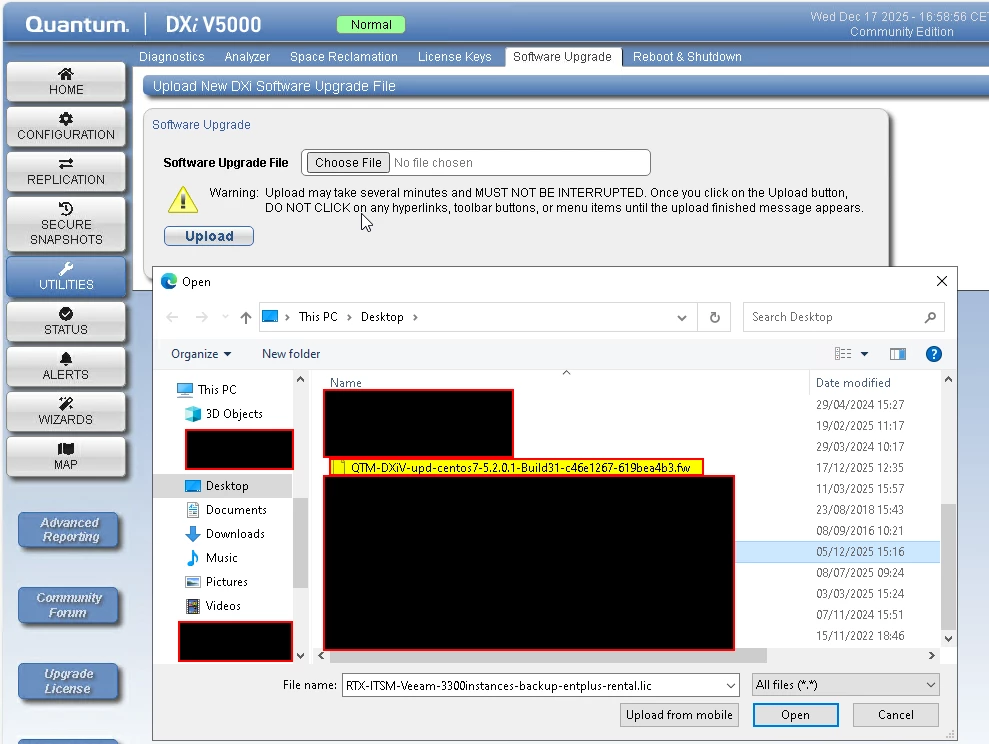
Task: Select the UTILITIES wrench button
Action: coord(66,277)
